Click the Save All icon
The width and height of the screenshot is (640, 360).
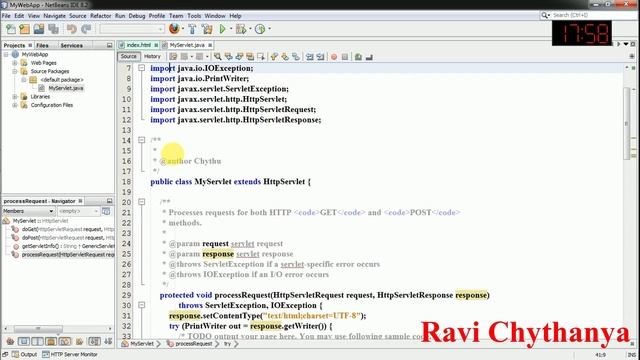(53, 29)
